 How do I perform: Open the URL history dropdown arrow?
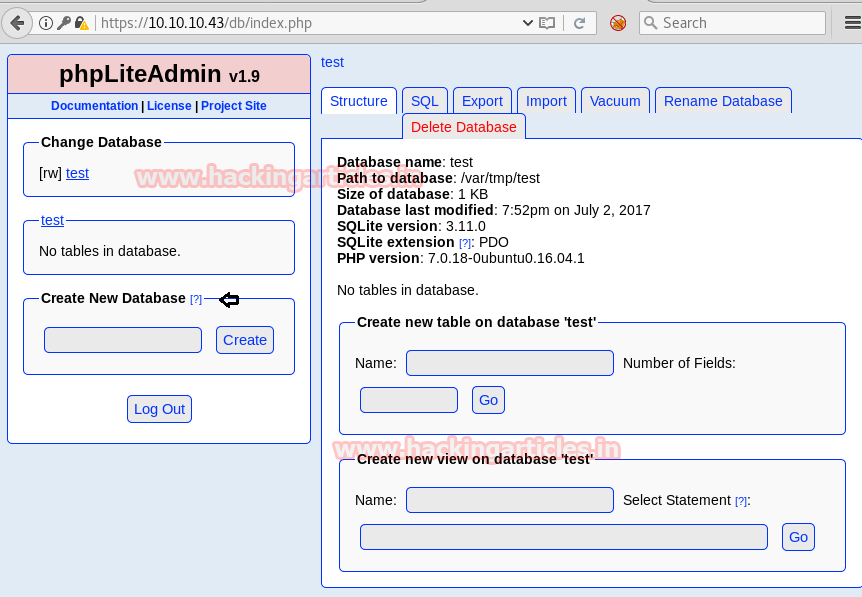point(527,23)
